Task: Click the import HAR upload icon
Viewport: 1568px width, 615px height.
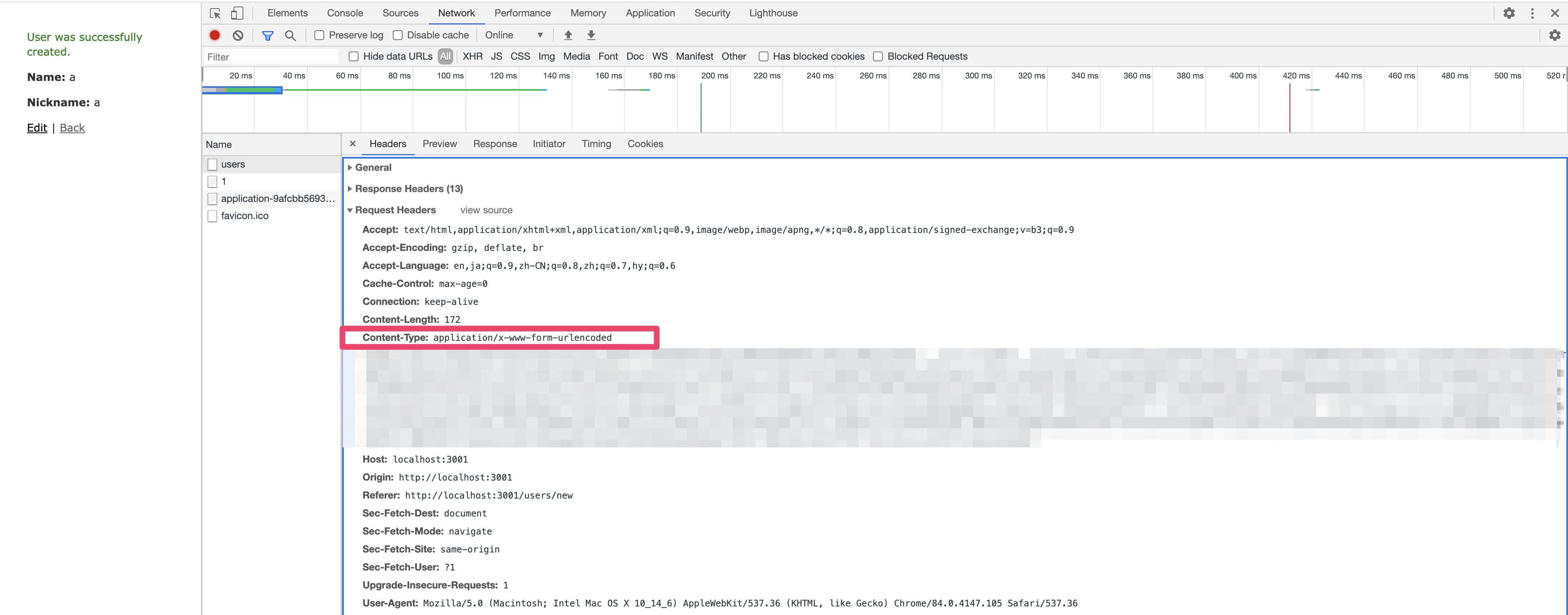Action: pyautogui.click(x=568, y=35)
